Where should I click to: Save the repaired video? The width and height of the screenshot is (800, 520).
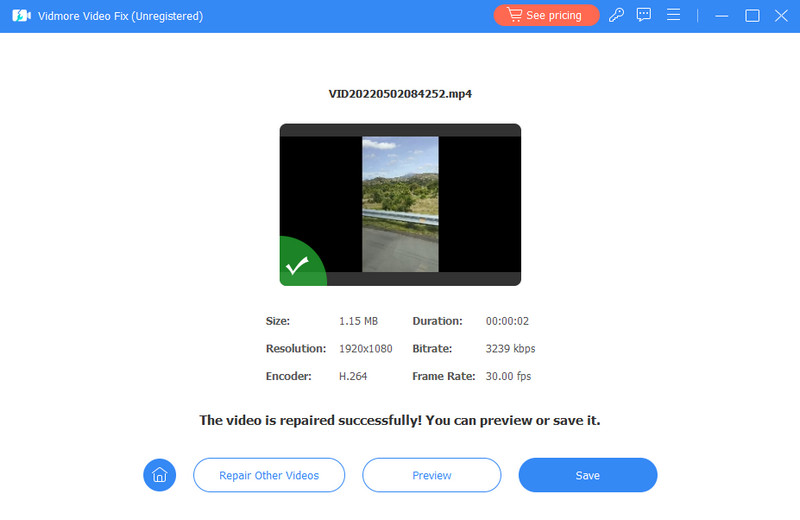point(588,475)
